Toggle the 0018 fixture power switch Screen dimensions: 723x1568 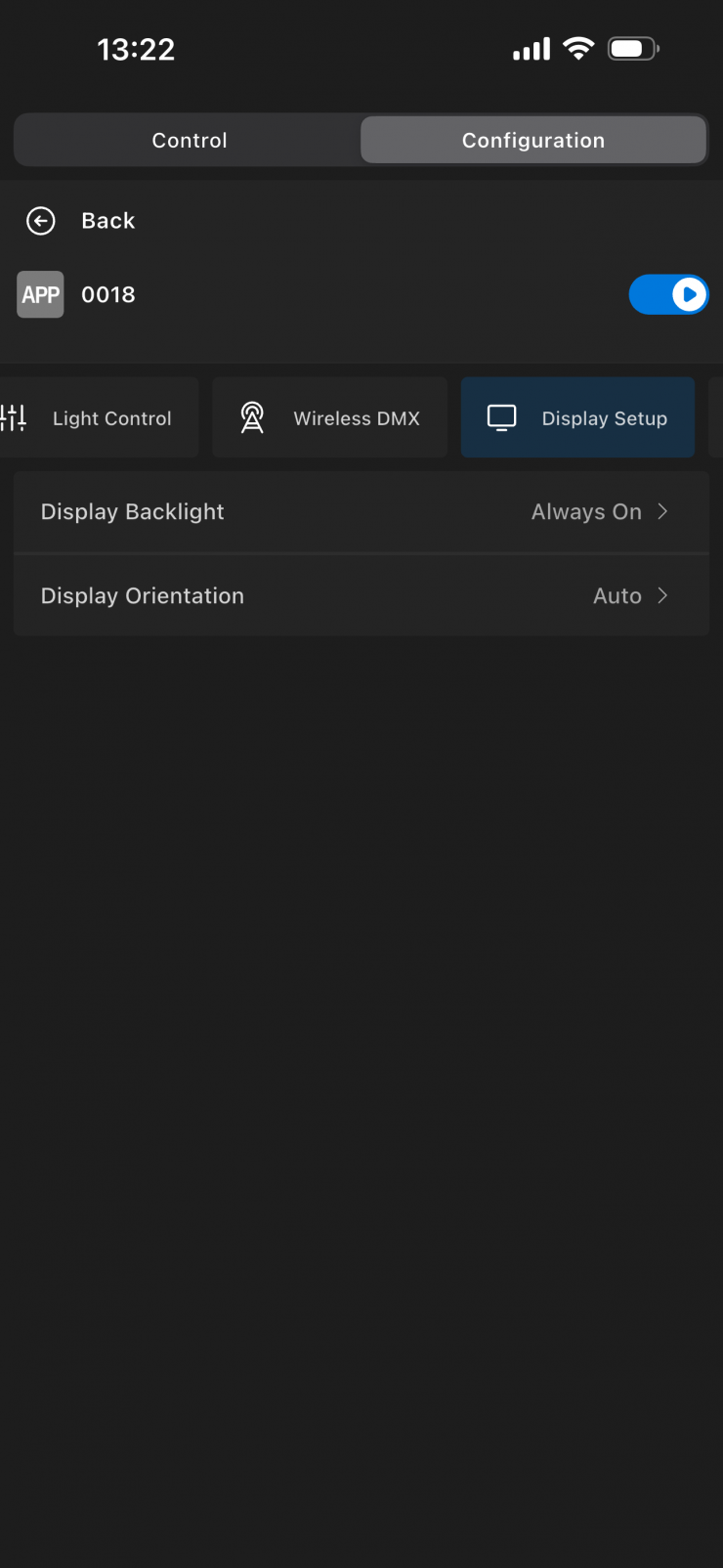[x=668, y=294]
